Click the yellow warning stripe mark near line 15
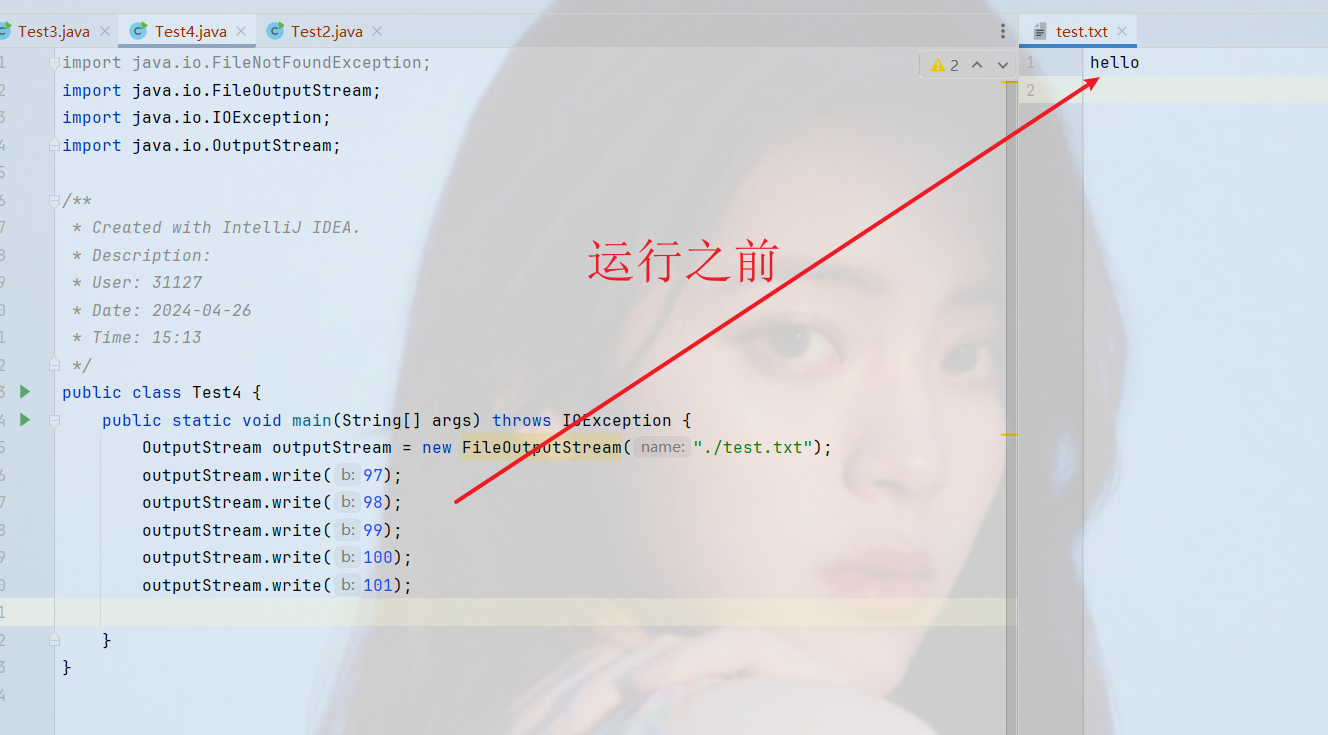 click(1009, 435)
